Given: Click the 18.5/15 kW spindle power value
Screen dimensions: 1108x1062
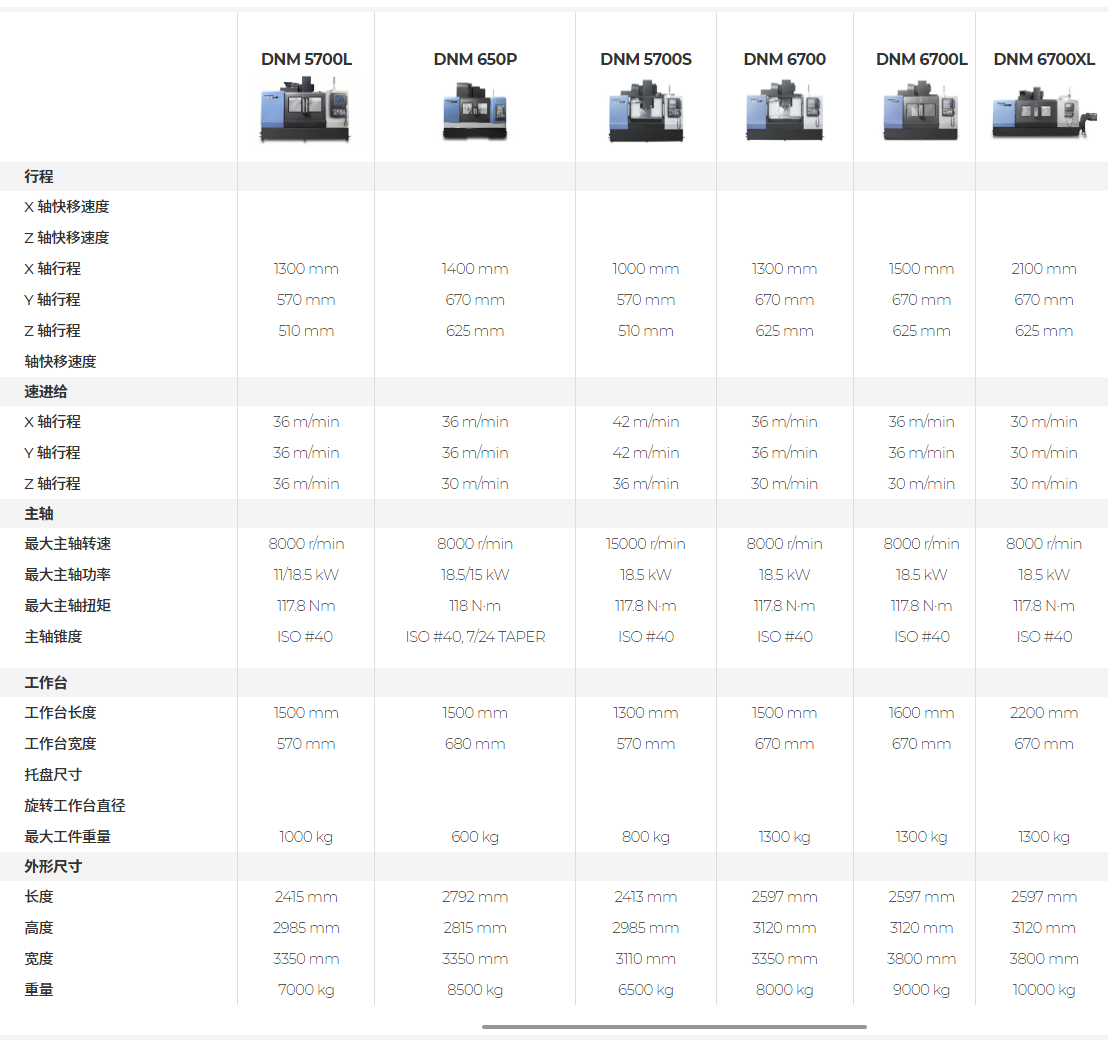Looking at the screenshot, I should tap(475, 575).
